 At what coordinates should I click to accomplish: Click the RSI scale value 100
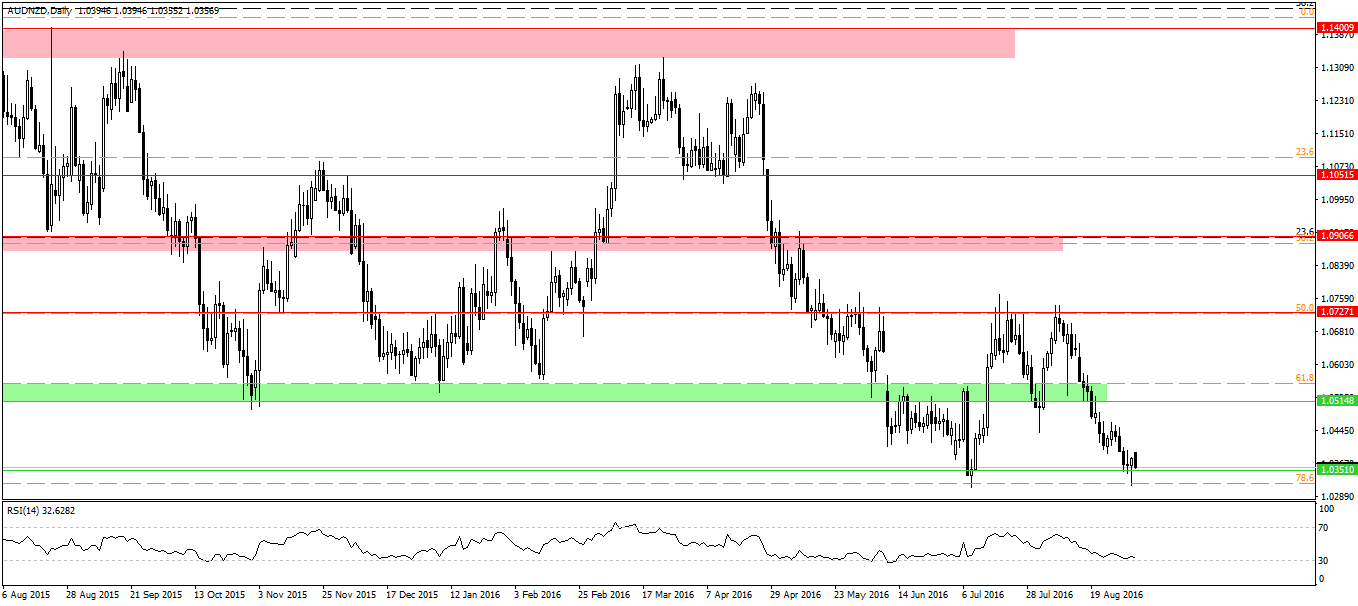coord(1326,510)
